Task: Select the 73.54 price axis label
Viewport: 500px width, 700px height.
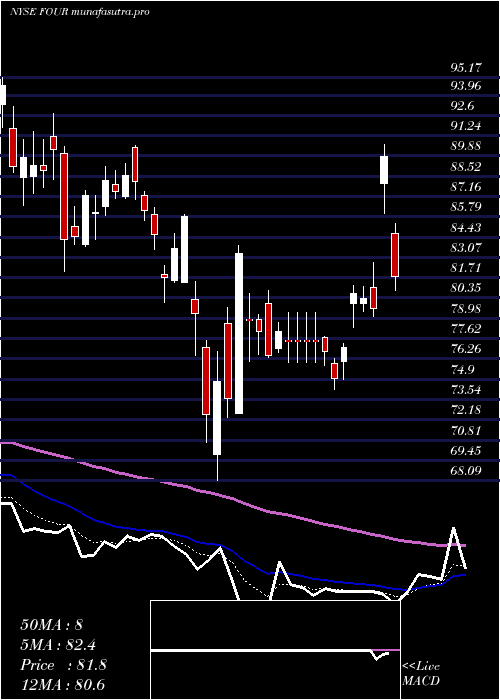Action: point(465,390)
